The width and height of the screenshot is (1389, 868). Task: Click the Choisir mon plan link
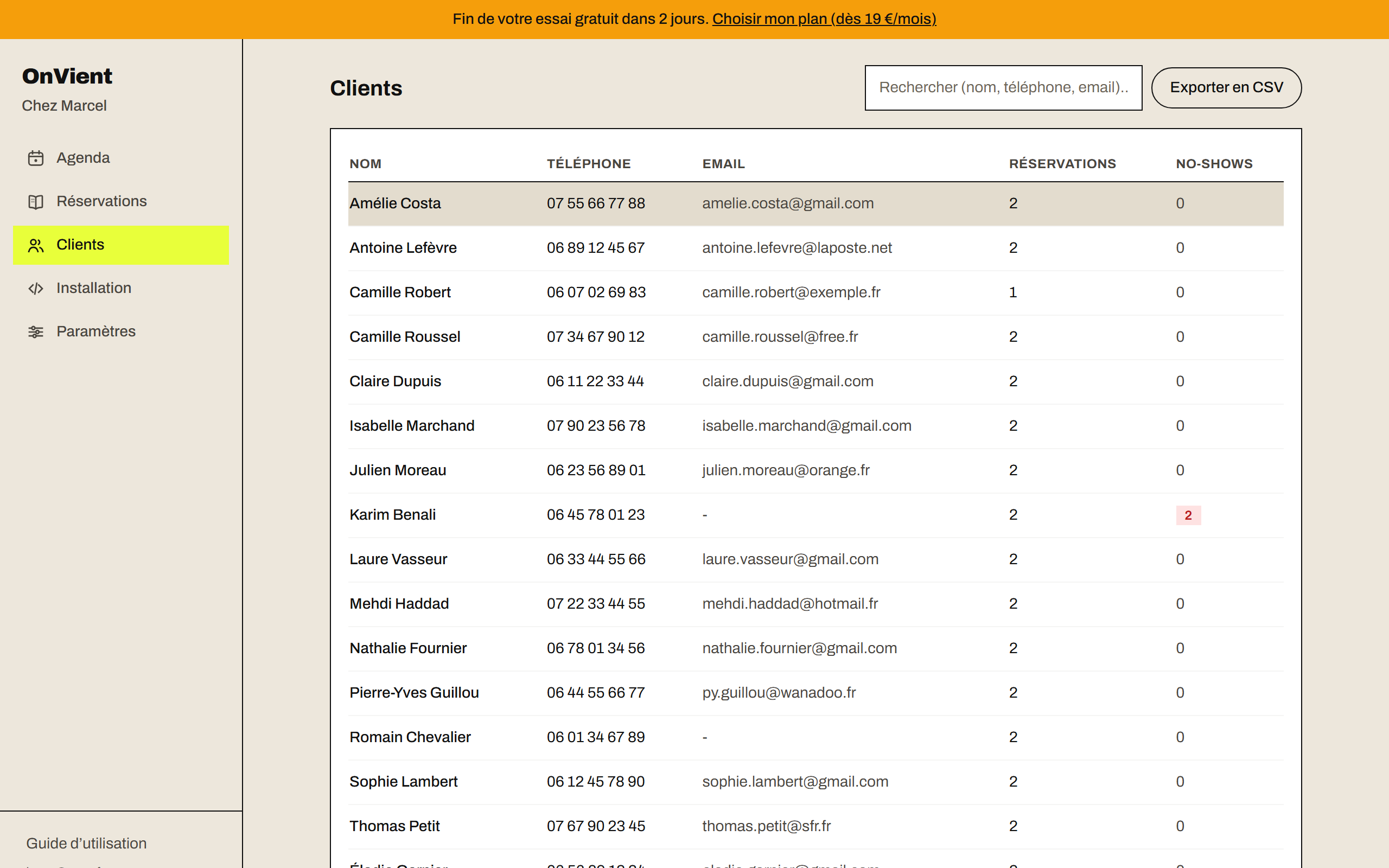[x=824, y=19]
